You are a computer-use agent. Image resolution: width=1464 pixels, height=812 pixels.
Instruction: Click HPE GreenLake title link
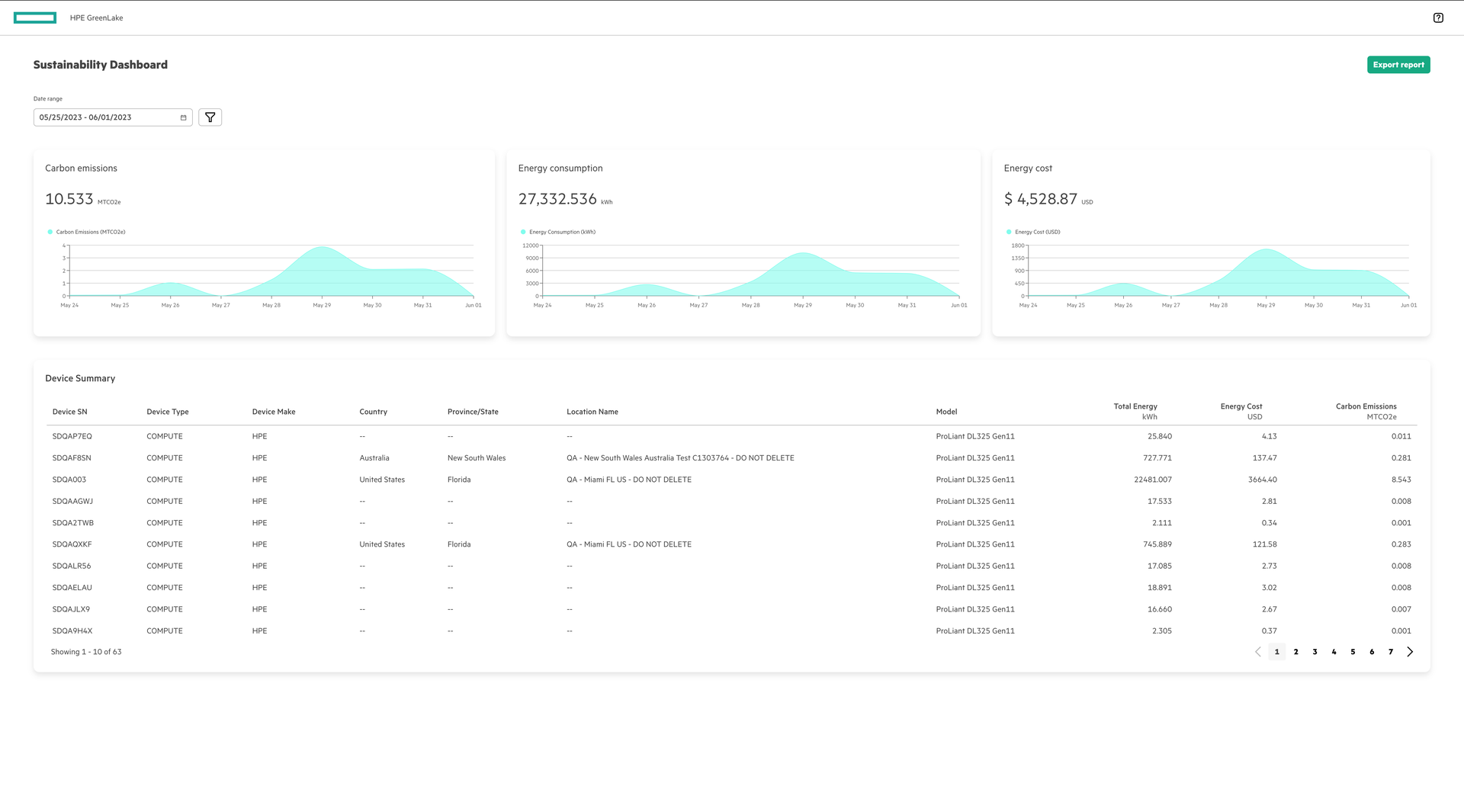96,18
